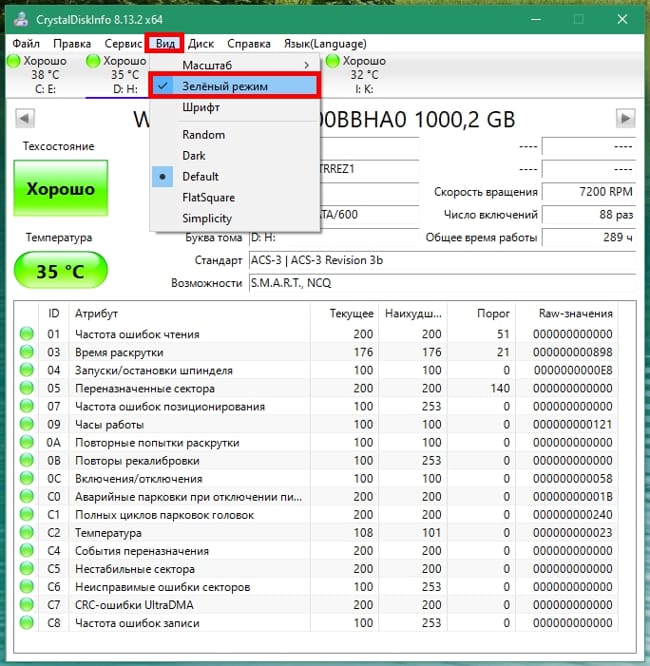Click status dot for attribute 07
Image resolution: width=650 pixels, height=666 pixels.
27,406
